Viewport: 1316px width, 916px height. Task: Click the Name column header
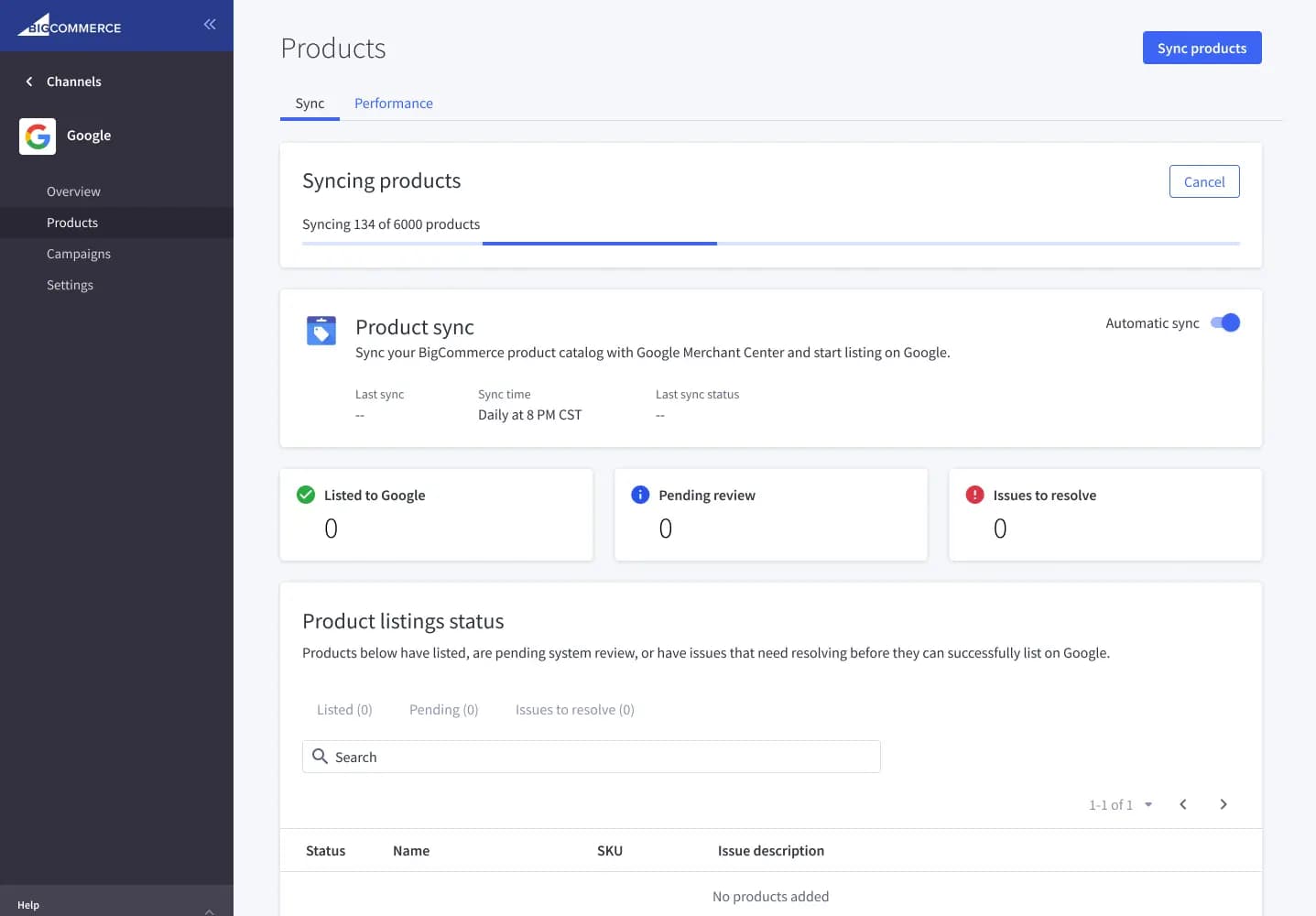tap(411, 851)
